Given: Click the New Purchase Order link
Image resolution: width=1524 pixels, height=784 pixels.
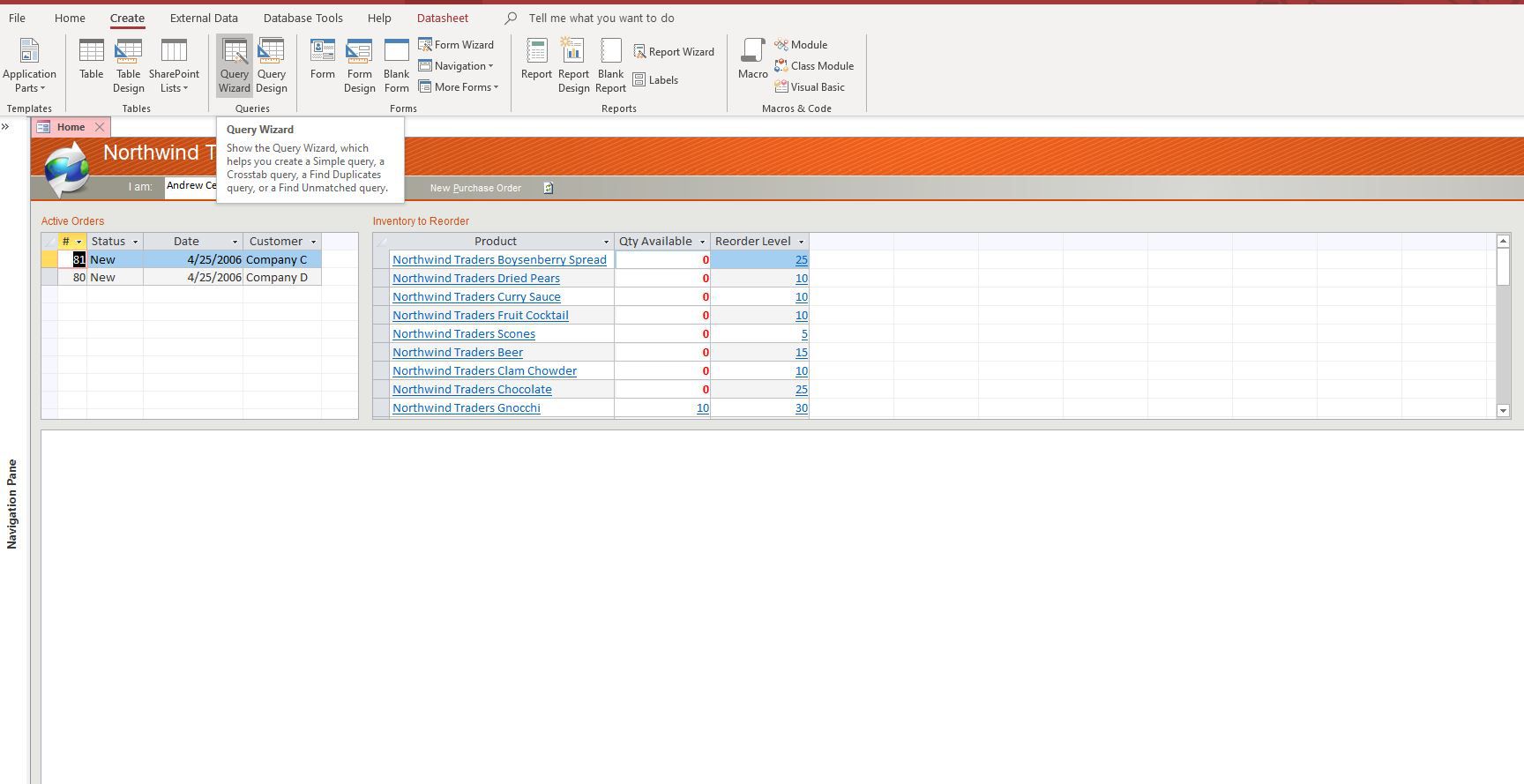Looking at the screenshot, I should [x=475, y=188].
